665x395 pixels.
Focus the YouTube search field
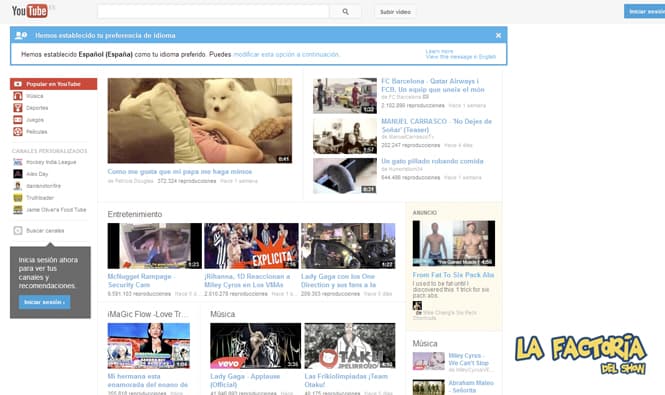click(x=213, y=12)
